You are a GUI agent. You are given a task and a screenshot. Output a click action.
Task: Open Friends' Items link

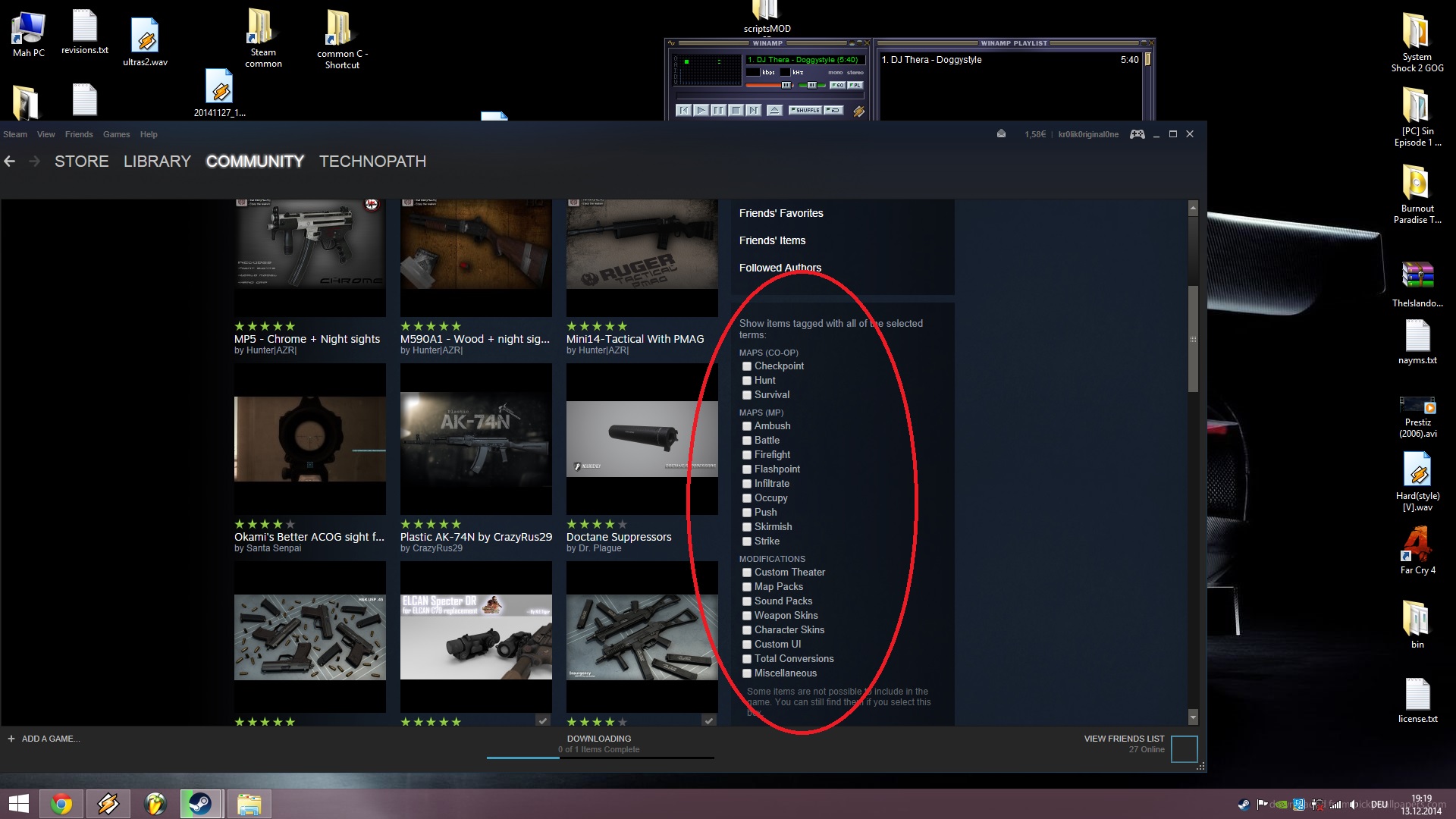772,240
